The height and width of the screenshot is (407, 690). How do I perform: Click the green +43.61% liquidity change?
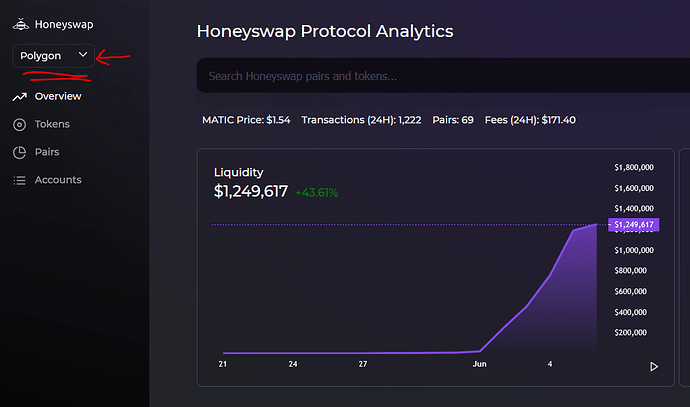317,192
